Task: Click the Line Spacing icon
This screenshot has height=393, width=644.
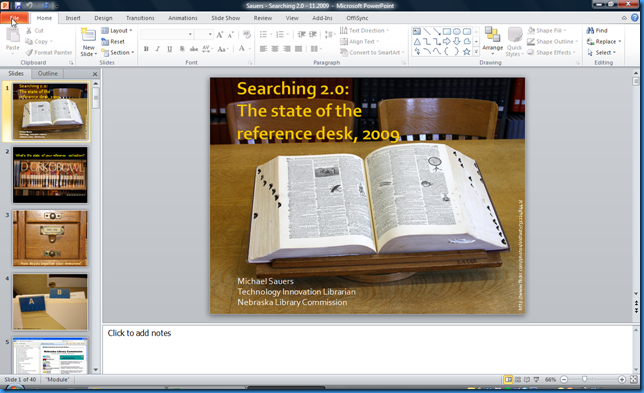Action: 329,34
